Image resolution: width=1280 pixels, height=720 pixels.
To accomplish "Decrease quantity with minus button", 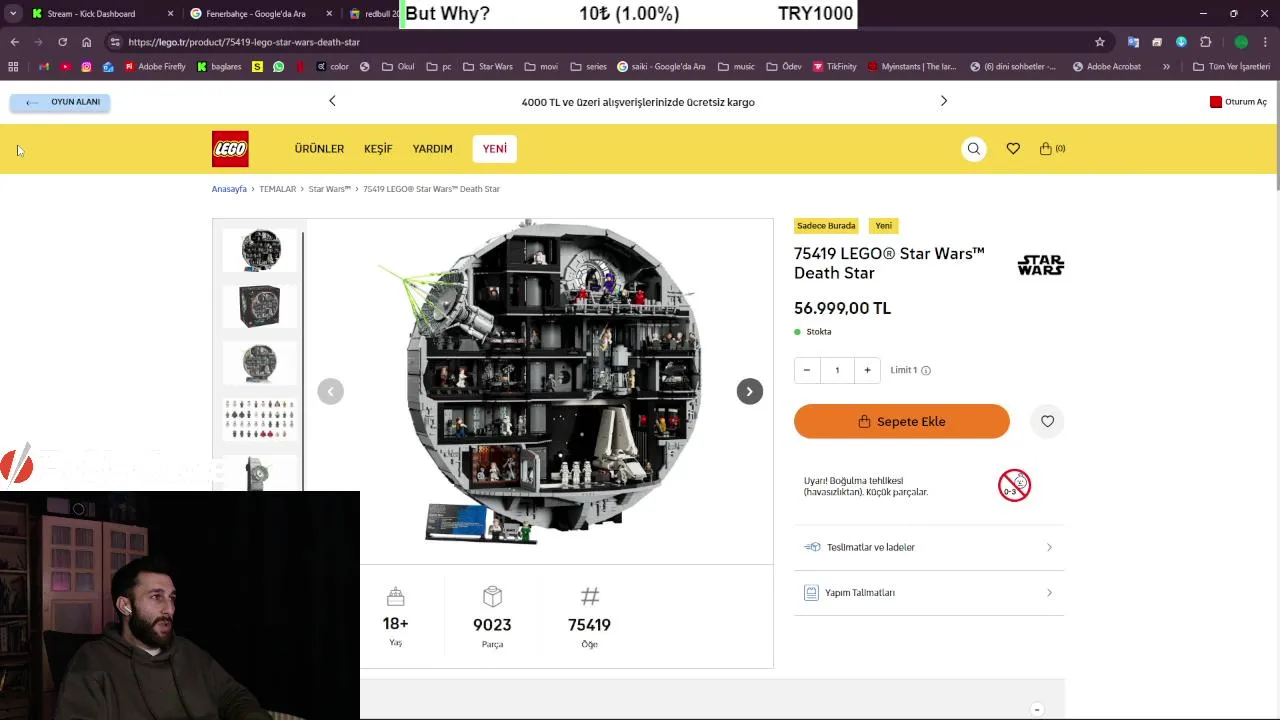I will point(807,370).
